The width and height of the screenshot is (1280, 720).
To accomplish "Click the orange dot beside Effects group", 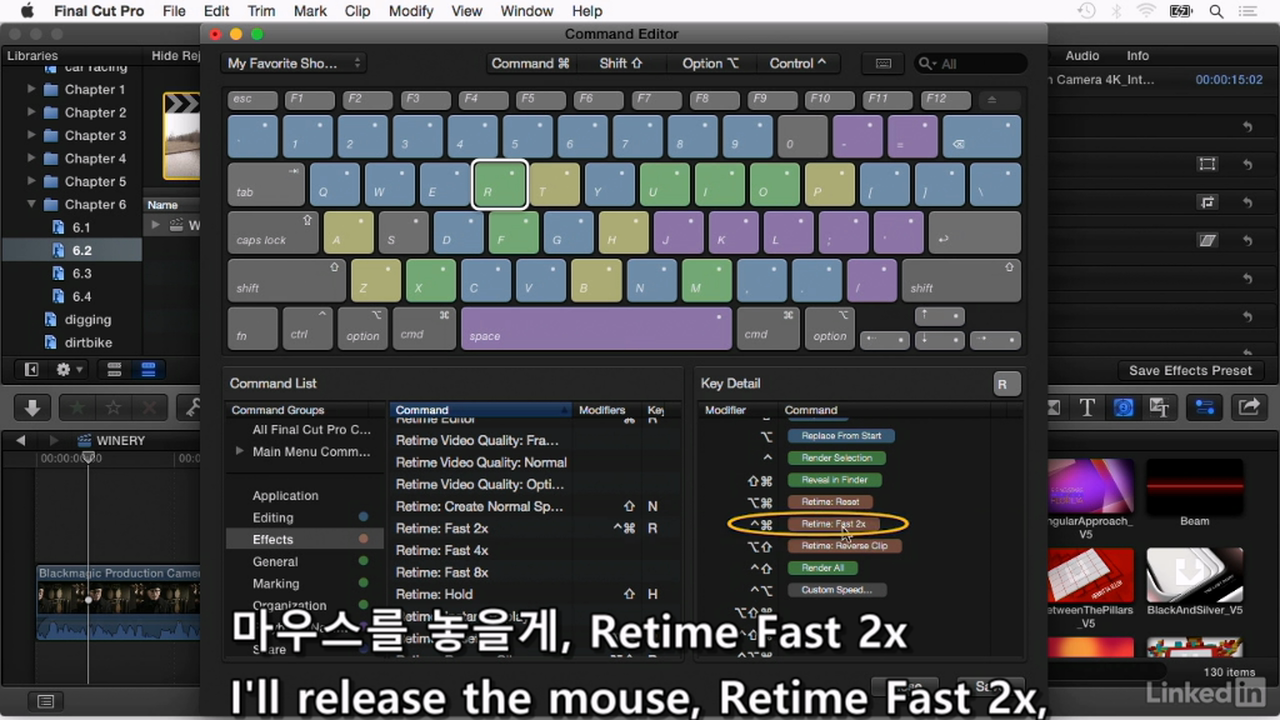I will tap(364, 539).
